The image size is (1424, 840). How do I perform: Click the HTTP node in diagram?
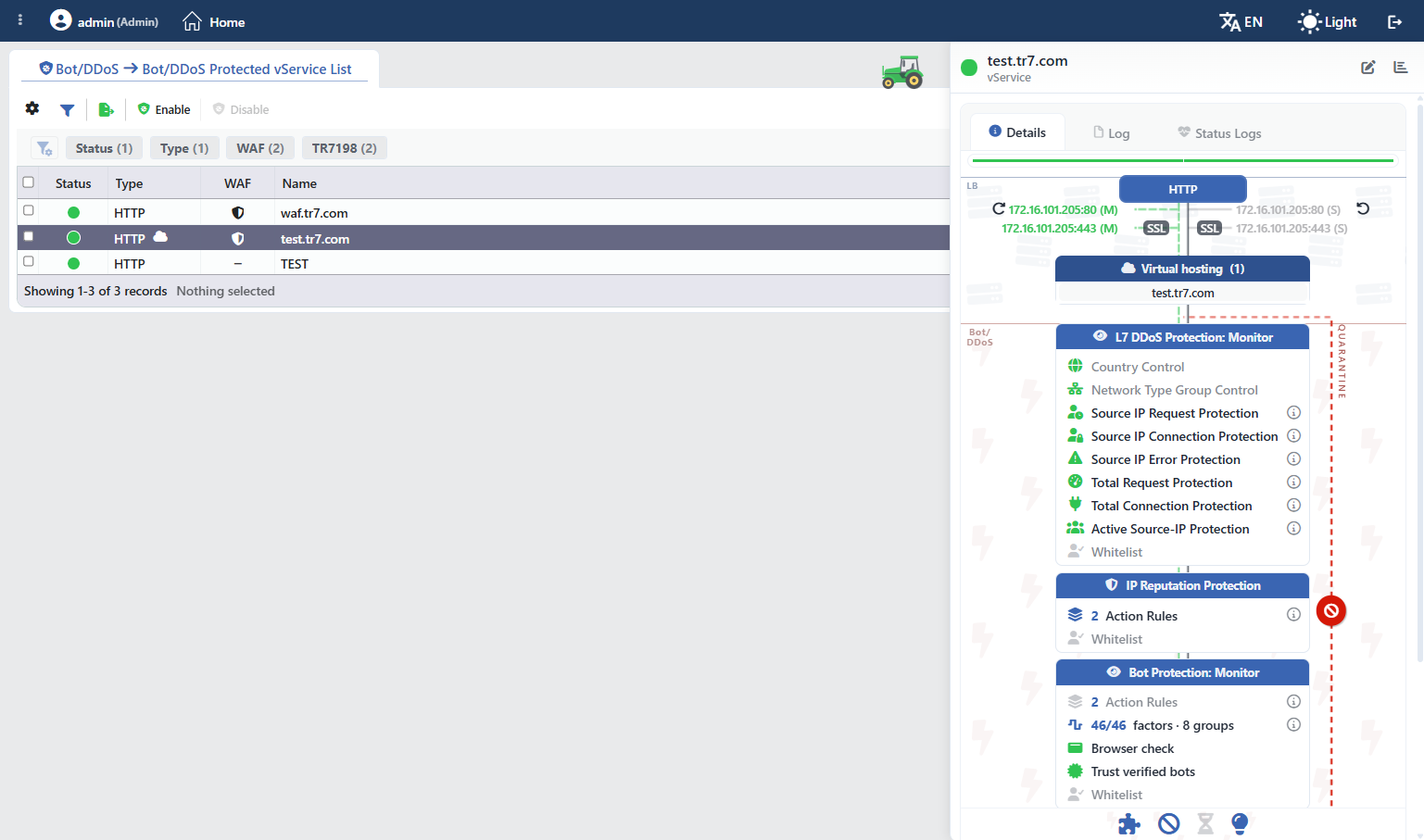click(1183, 189)
